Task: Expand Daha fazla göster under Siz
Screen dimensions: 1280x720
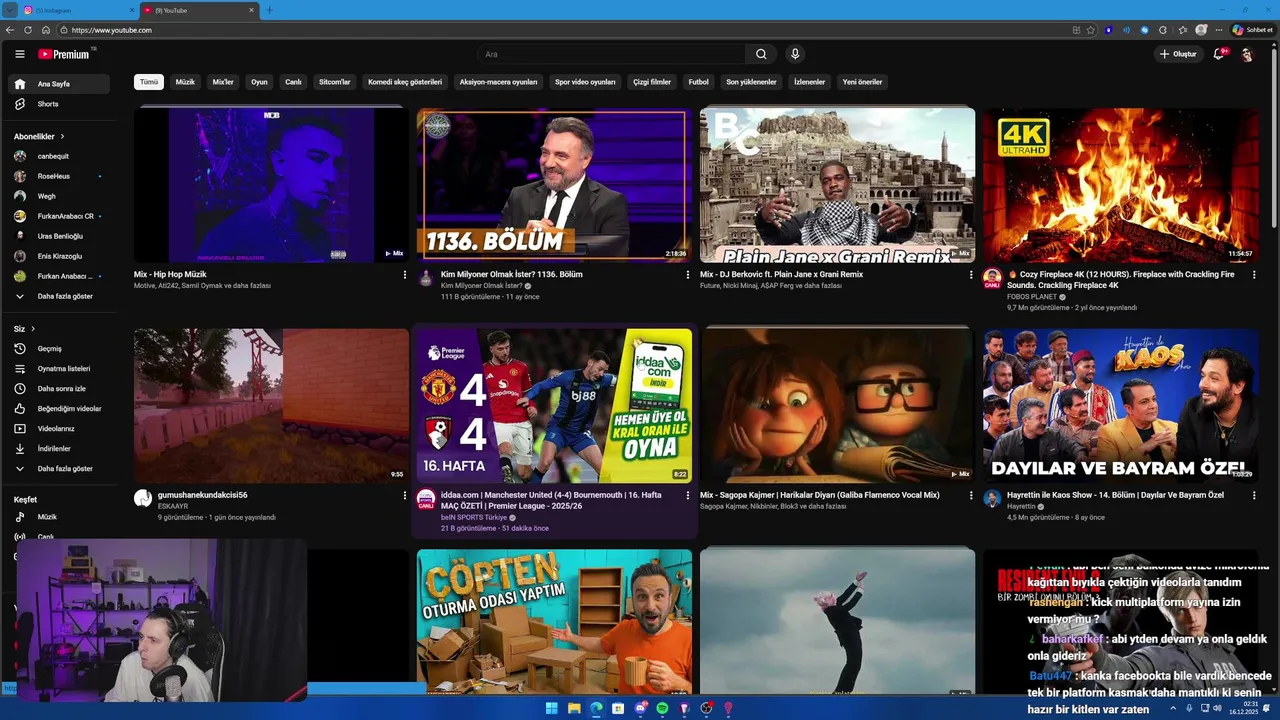Action: [59, 469]
